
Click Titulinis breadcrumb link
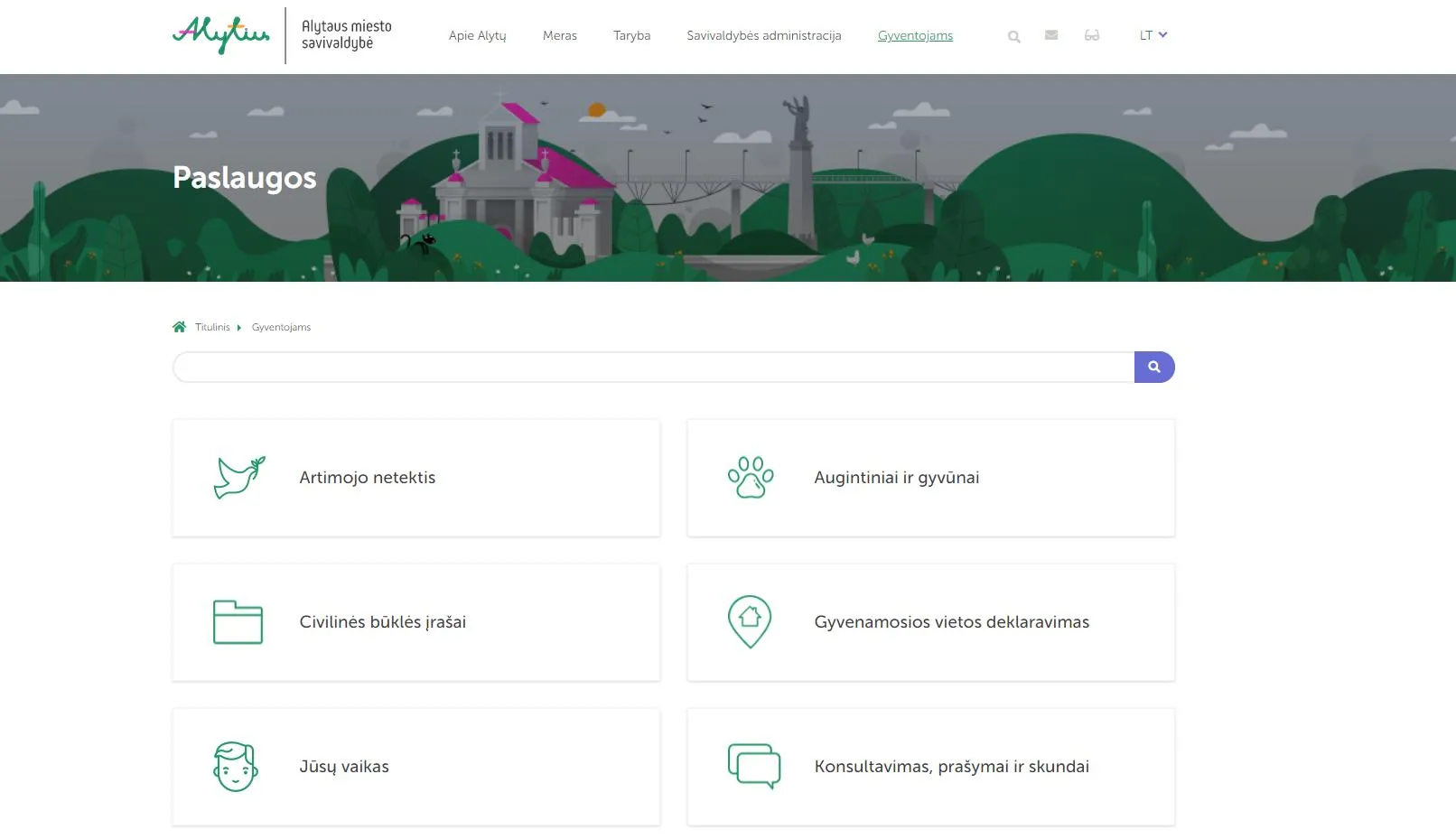click(212, 327)
